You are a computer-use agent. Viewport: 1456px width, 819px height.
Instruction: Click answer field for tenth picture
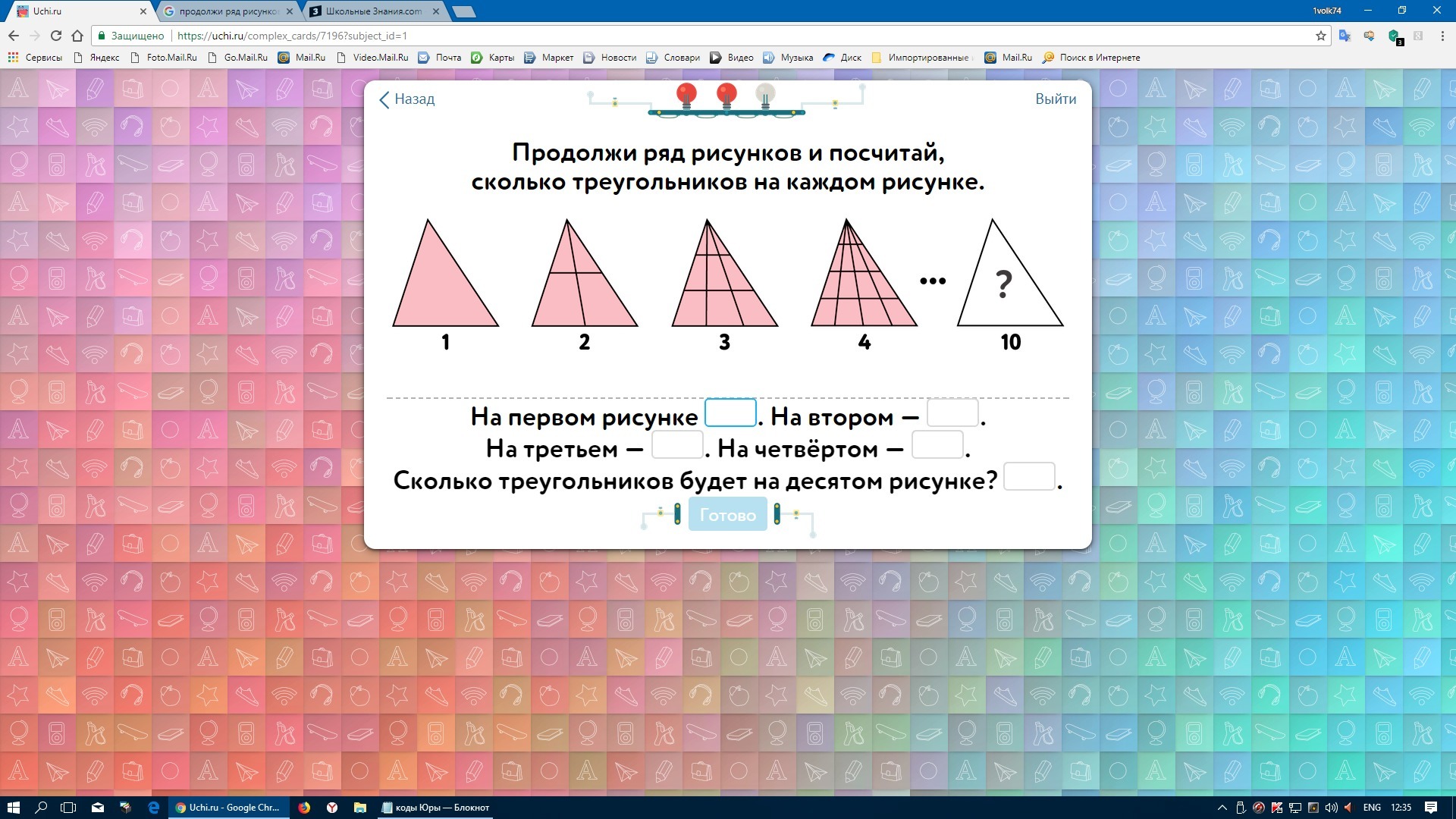(1028, 477)
